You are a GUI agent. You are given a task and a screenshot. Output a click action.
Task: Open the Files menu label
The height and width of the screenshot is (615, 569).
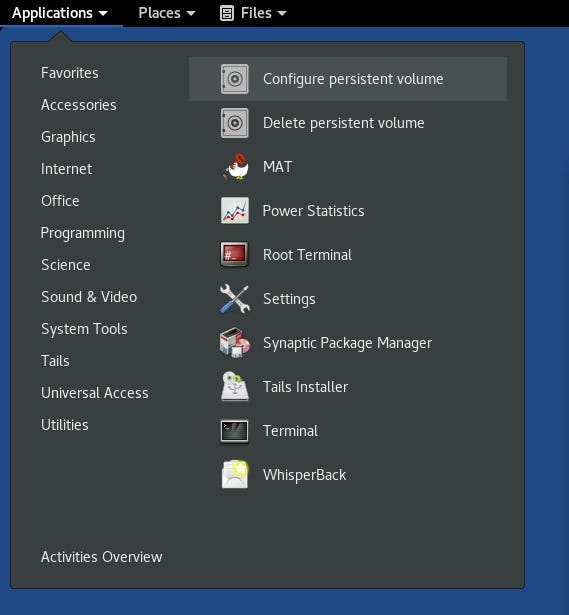pos(256,13)
